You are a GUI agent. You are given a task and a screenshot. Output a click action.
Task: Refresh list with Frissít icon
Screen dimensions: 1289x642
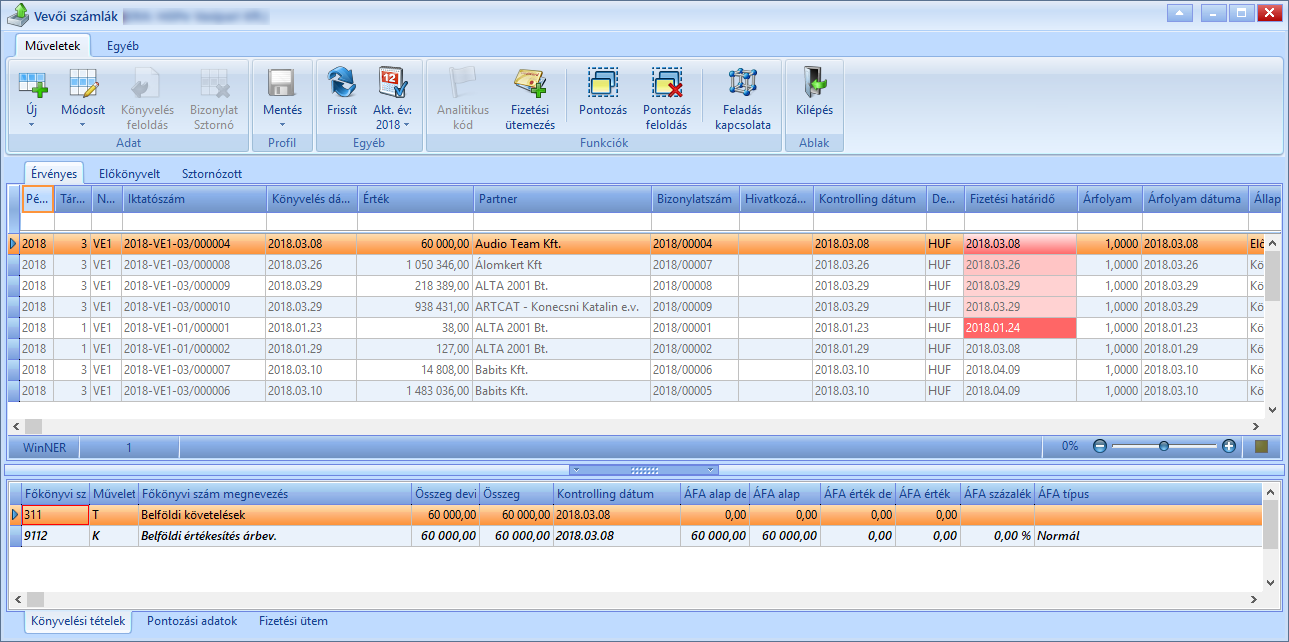click(x=342, y=82)
